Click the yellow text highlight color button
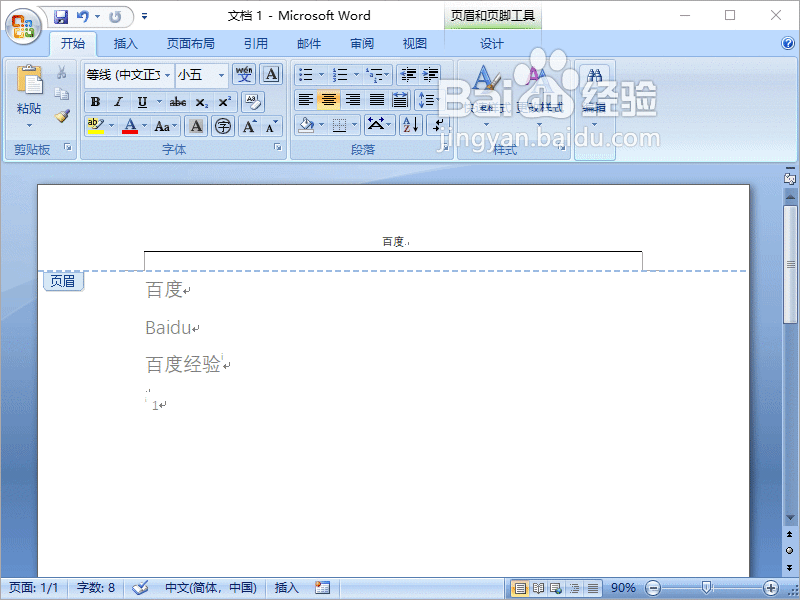Image resolution: width=800 pixels, height=600 pixels. click(95, 126)
